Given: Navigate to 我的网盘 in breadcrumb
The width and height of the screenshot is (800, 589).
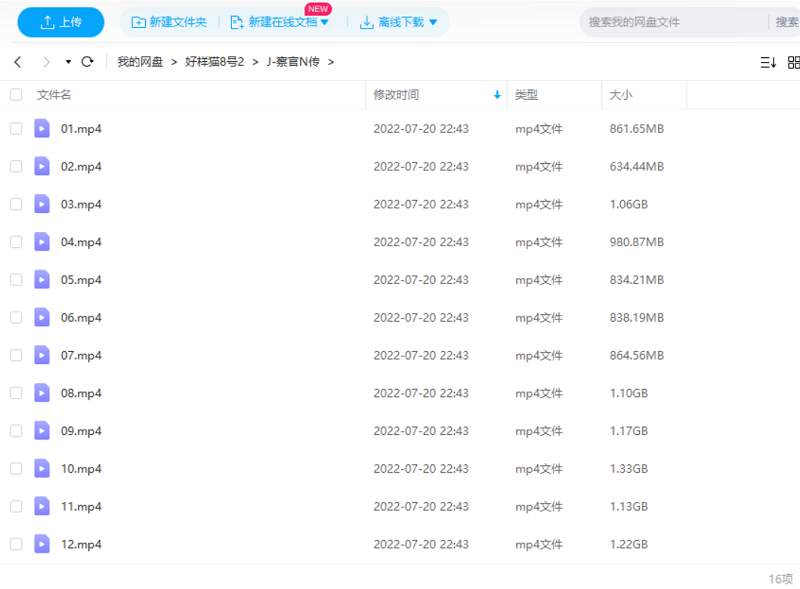Looking at the screenshot, I should coord(140,62).
